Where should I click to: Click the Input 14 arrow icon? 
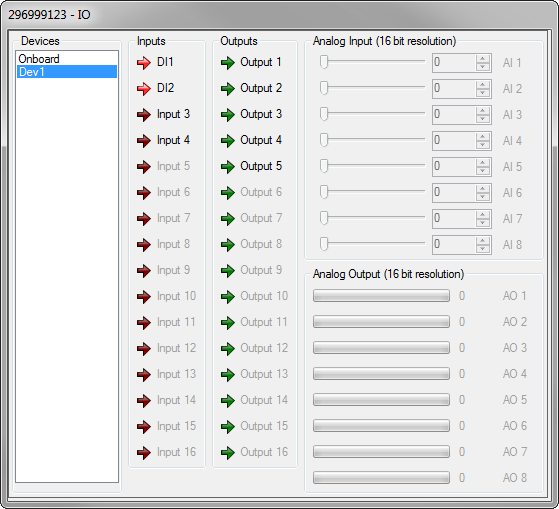pyautogui.click(x=144, y=401)
